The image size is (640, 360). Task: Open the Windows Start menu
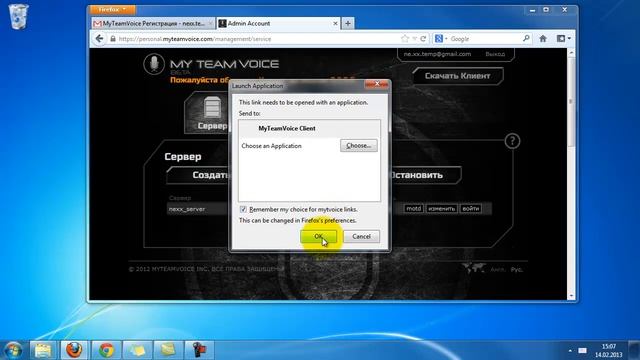[13, 350]
